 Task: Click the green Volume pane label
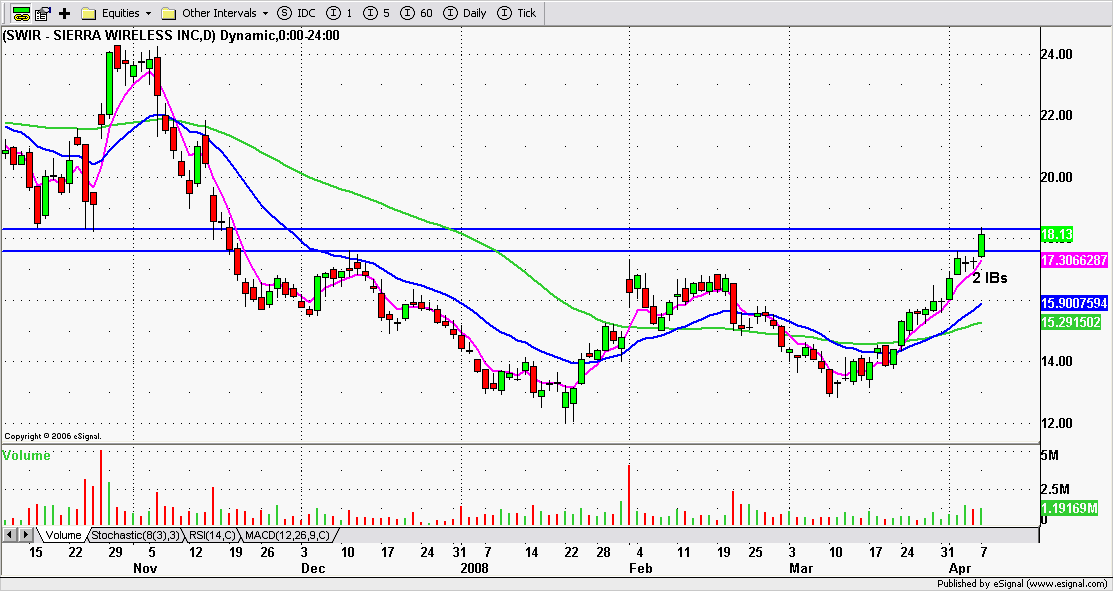[x=26, y=455]
